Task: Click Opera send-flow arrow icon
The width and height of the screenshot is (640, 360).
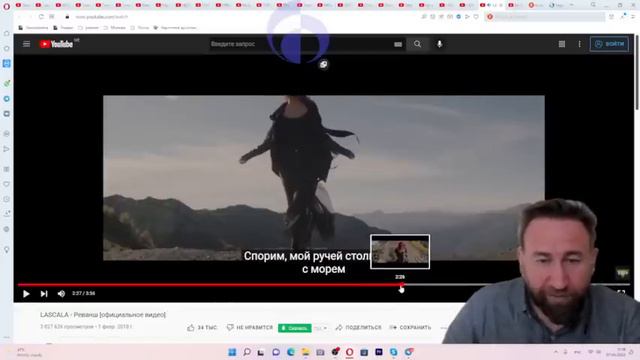Action: (x=467, y=17)
